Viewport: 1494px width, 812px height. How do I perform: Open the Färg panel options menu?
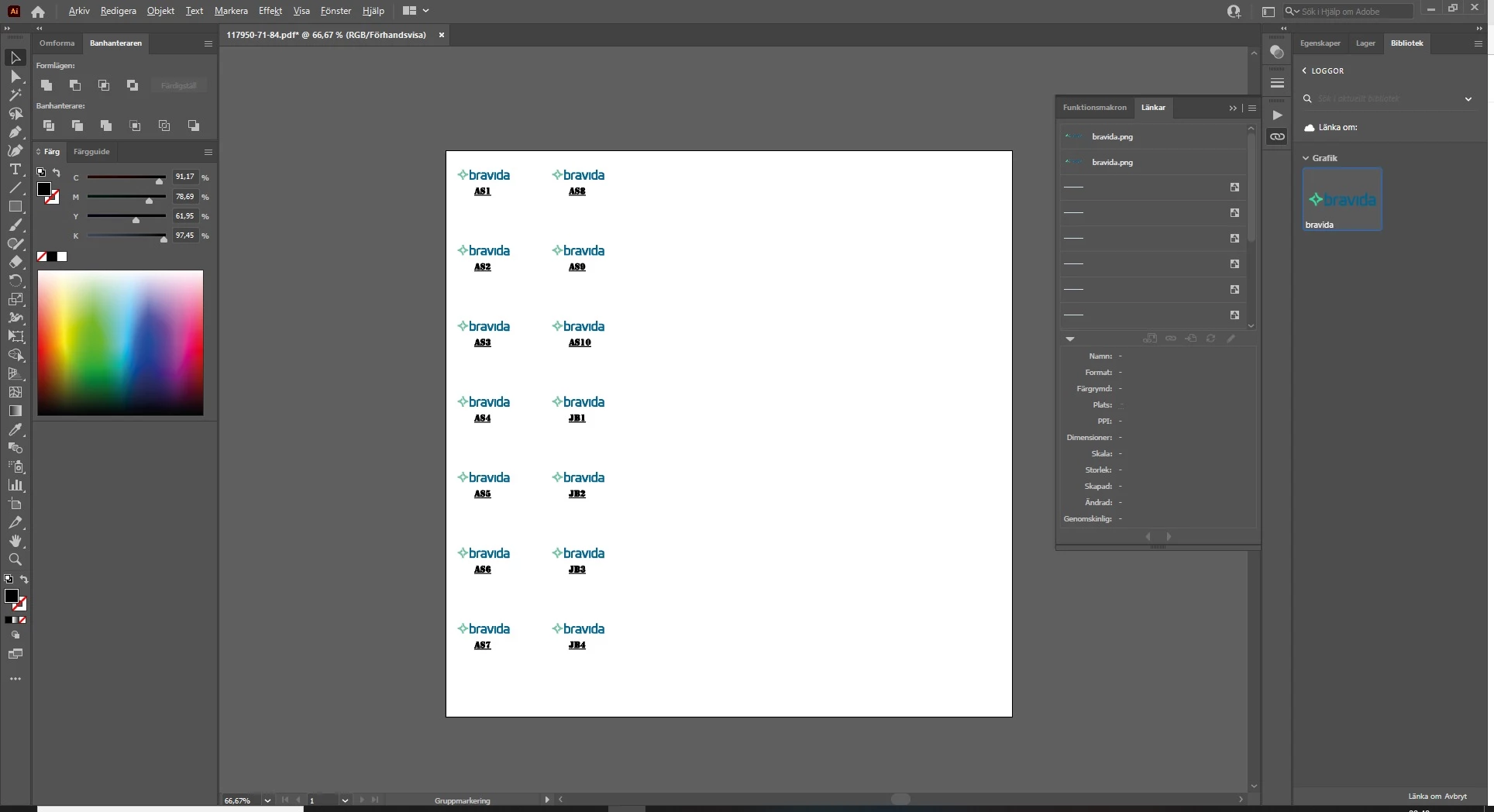(x=208, y=152)
